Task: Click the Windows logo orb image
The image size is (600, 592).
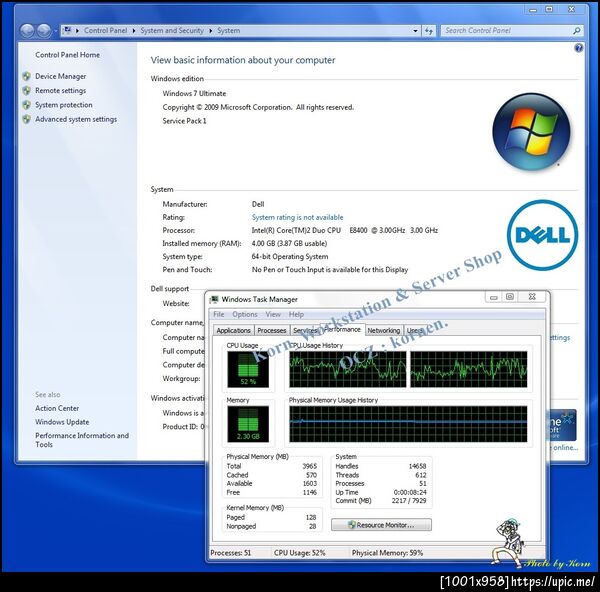Action: pyautogui.click(x=531, y=131)
